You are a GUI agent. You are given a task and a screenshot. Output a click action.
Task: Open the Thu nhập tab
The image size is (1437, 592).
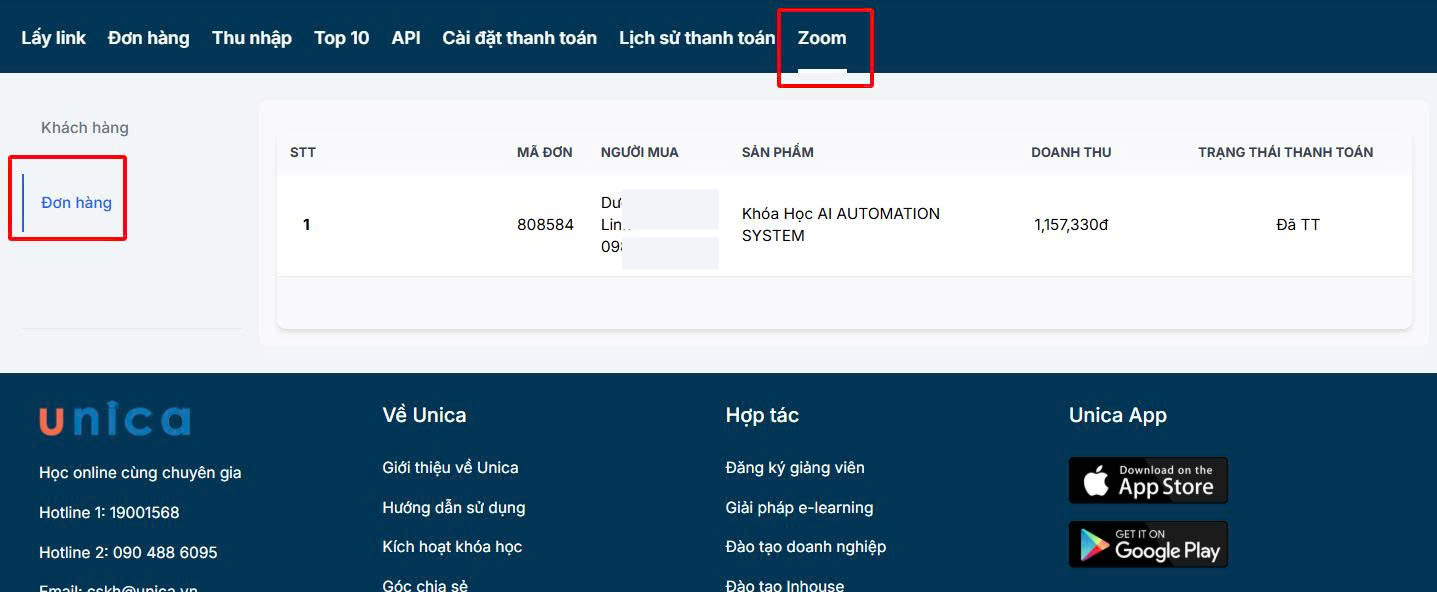(251, 38)
